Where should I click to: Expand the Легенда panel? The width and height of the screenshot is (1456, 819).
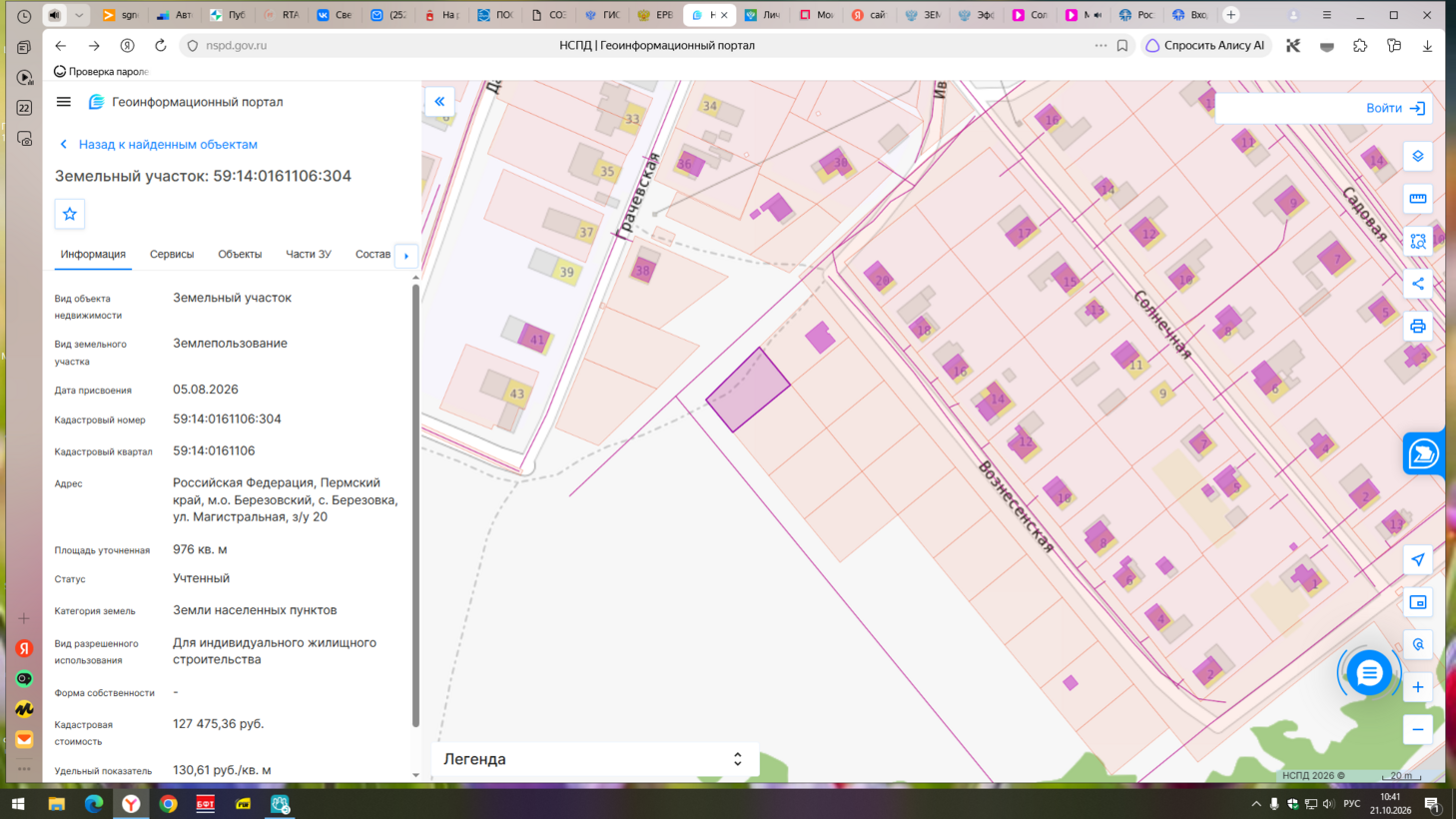point(594,759)
